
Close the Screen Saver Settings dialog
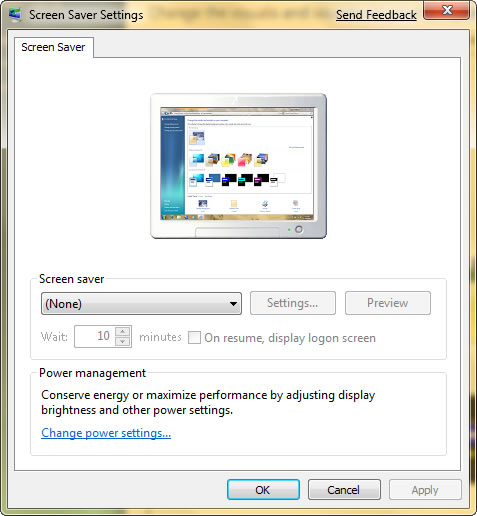point(447,10)
